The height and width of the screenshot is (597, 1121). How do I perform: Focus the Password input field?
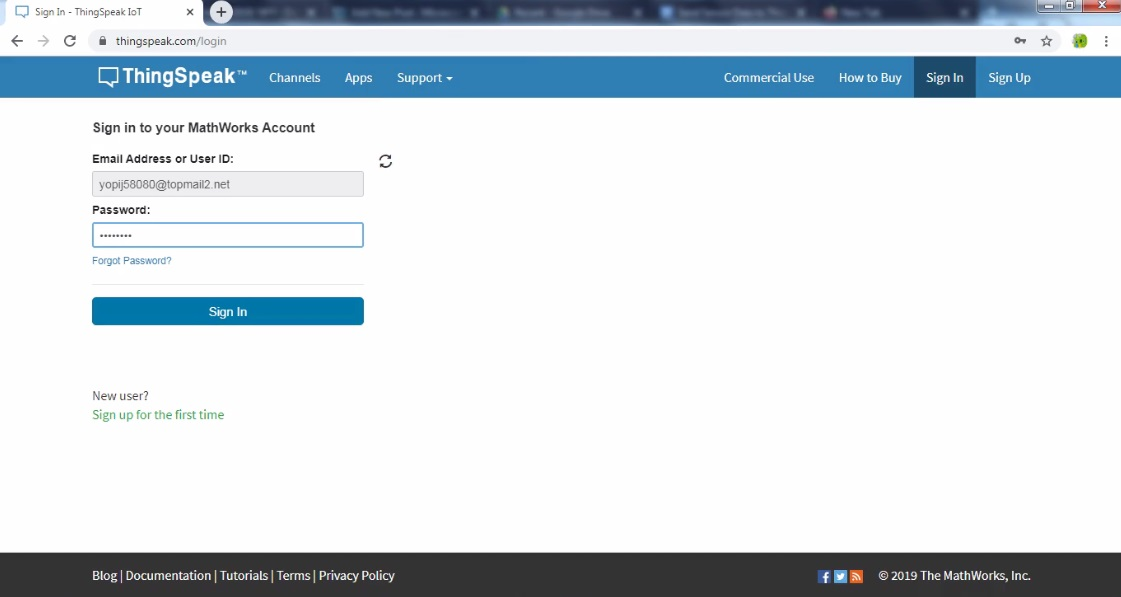[228, 235]
